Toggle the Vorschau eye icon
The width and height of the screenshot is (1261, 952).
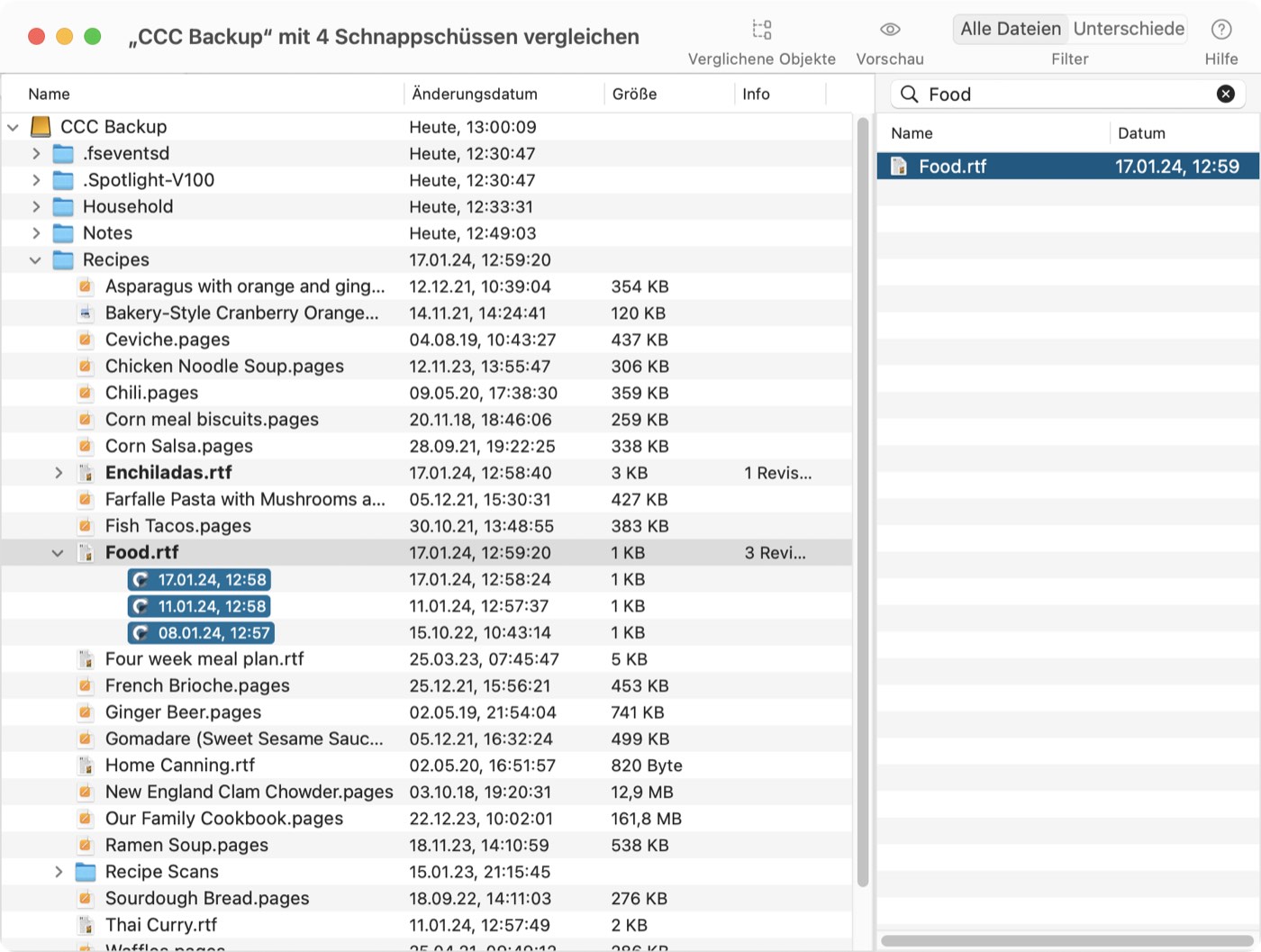890,30
